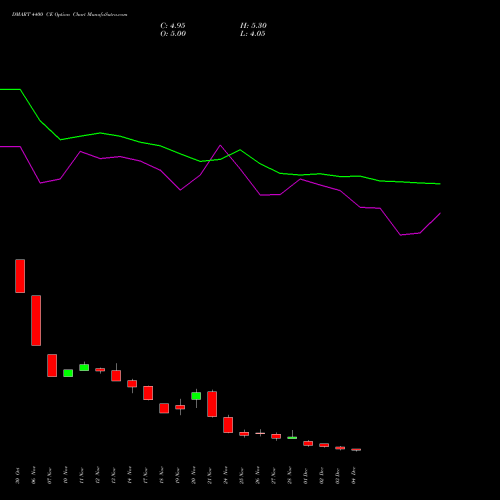Click the DMART options chart title text

[x=69, y=15]
